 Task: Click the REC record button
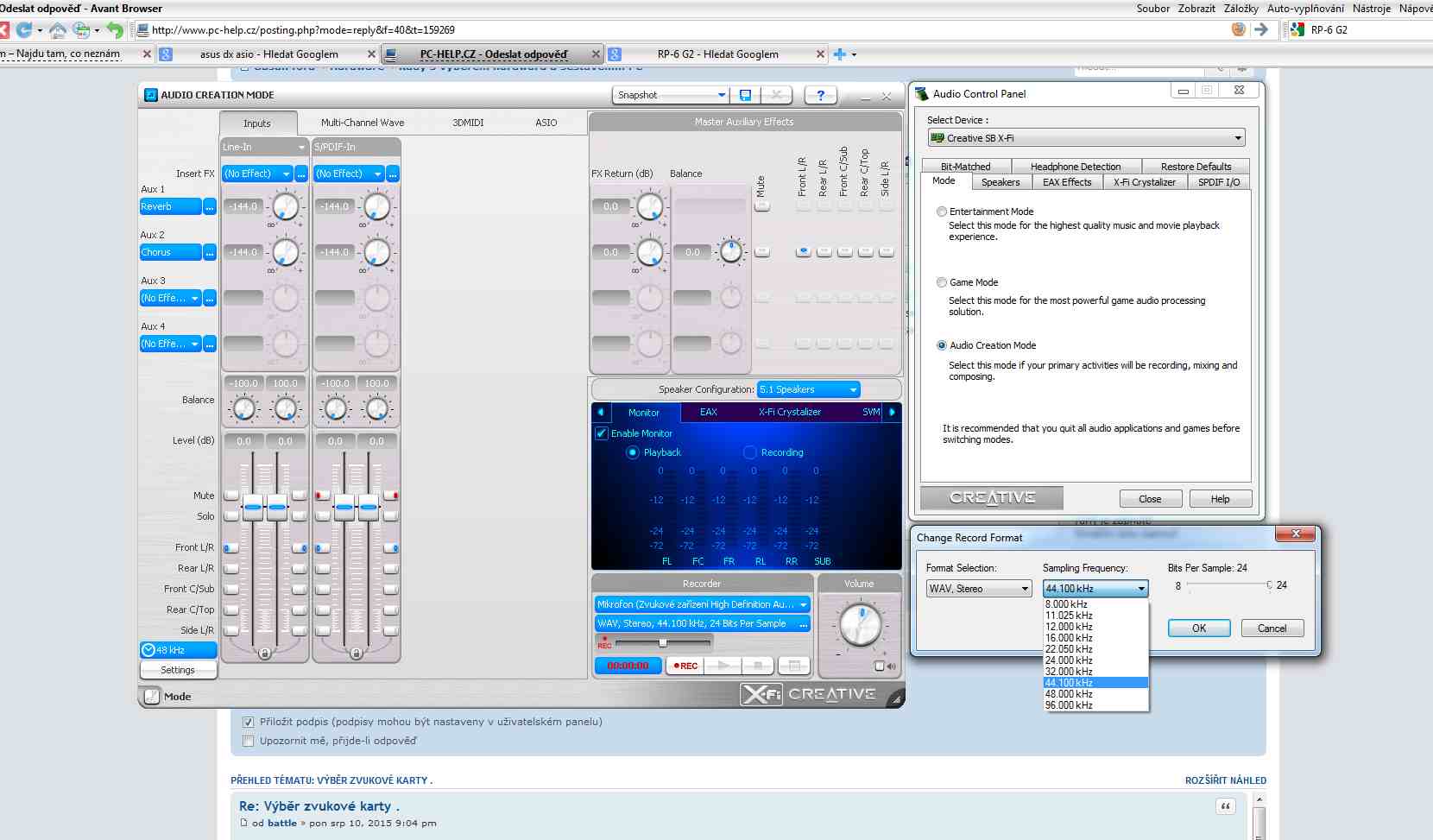685,666
